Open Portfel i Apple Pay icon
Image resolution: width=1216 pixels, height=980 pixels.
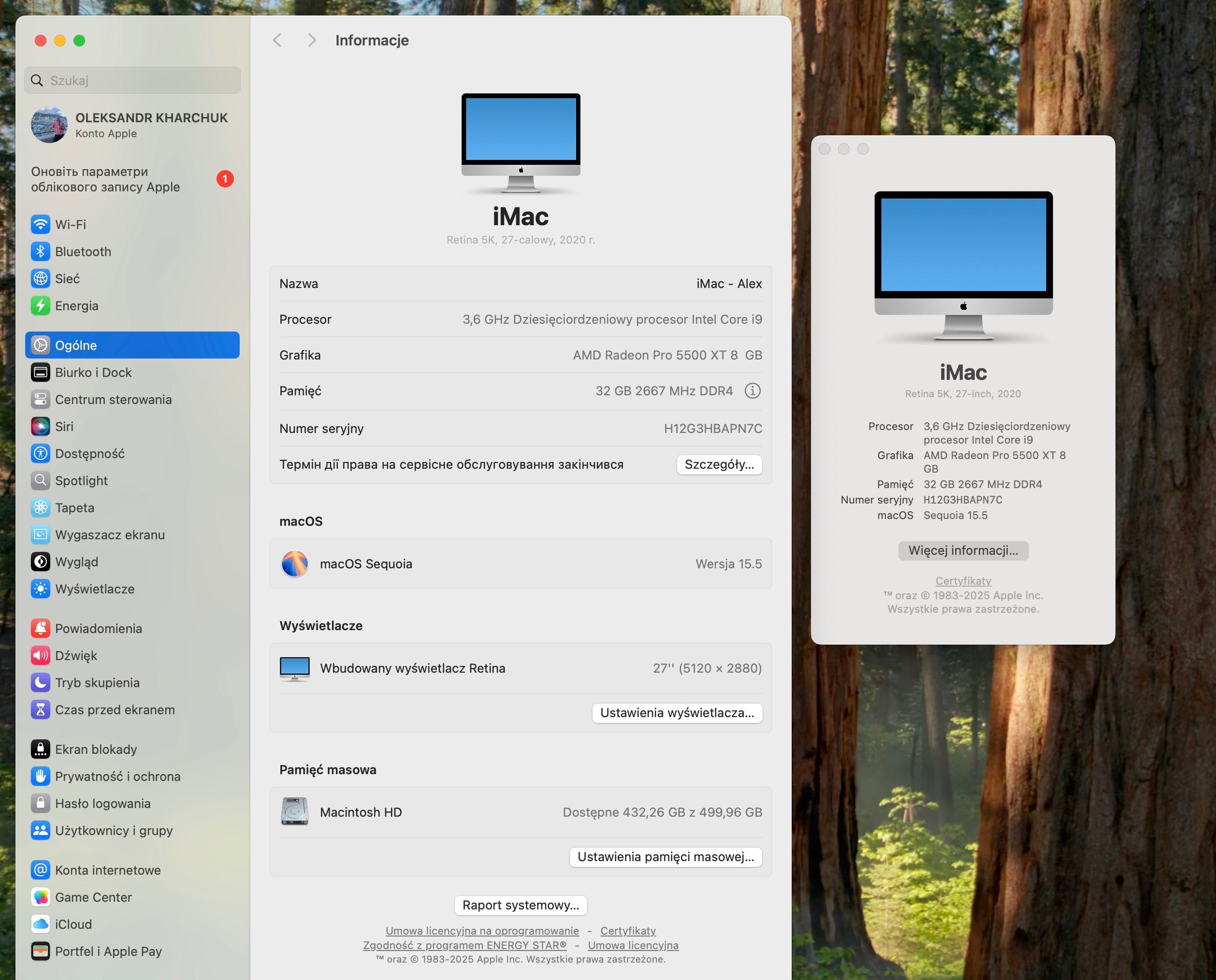[40, 952]
